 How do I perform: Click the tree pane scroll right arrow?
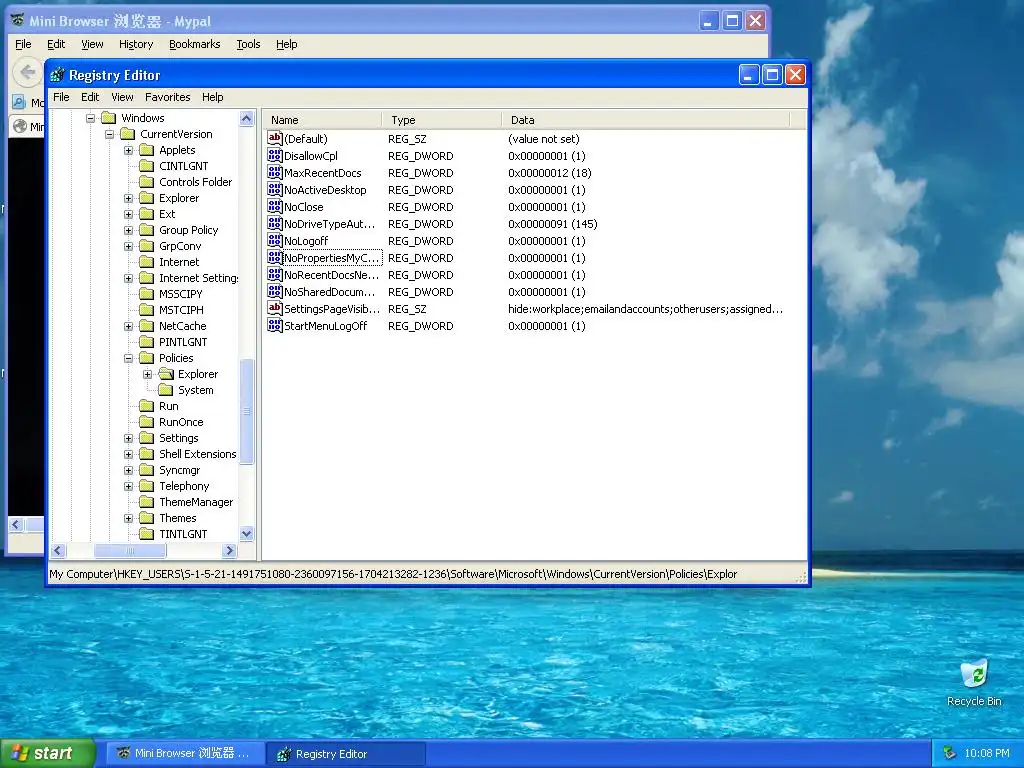(229, 551)
